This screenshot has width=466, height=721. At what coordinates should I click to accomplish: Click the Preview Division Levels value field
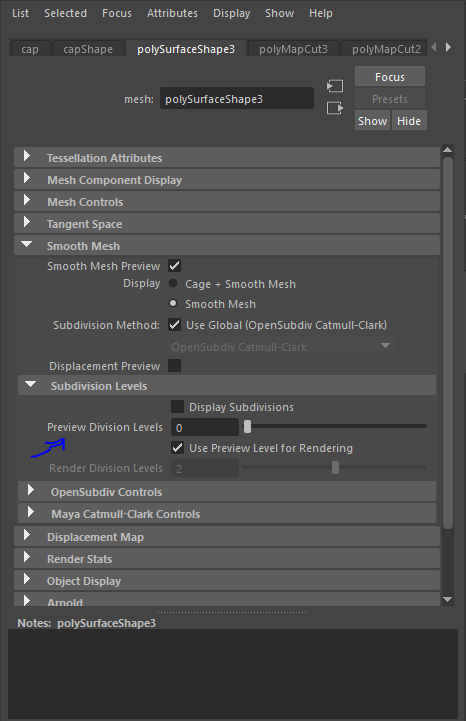point(205,427)
